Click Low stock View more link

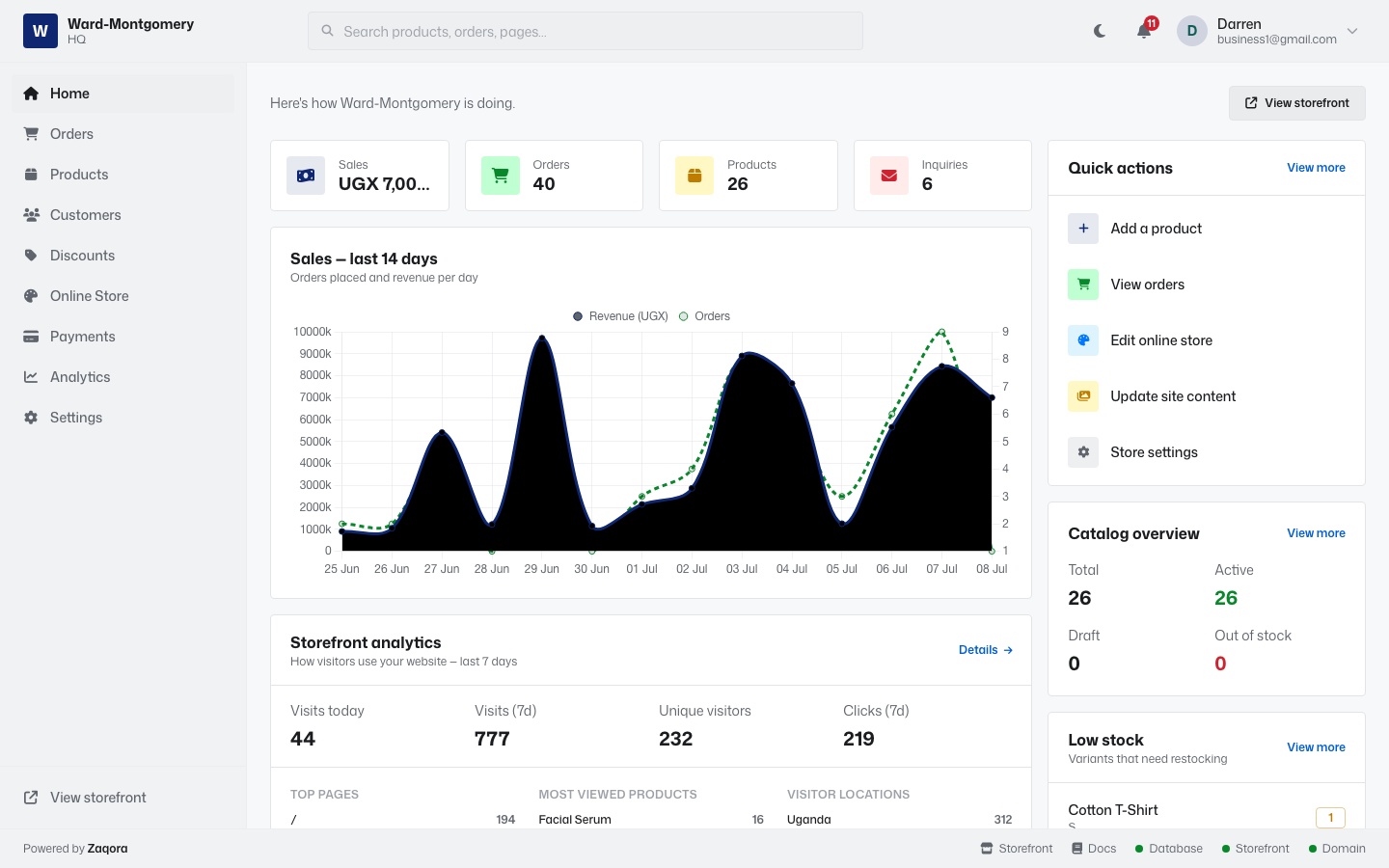(x=1316, y=747)
